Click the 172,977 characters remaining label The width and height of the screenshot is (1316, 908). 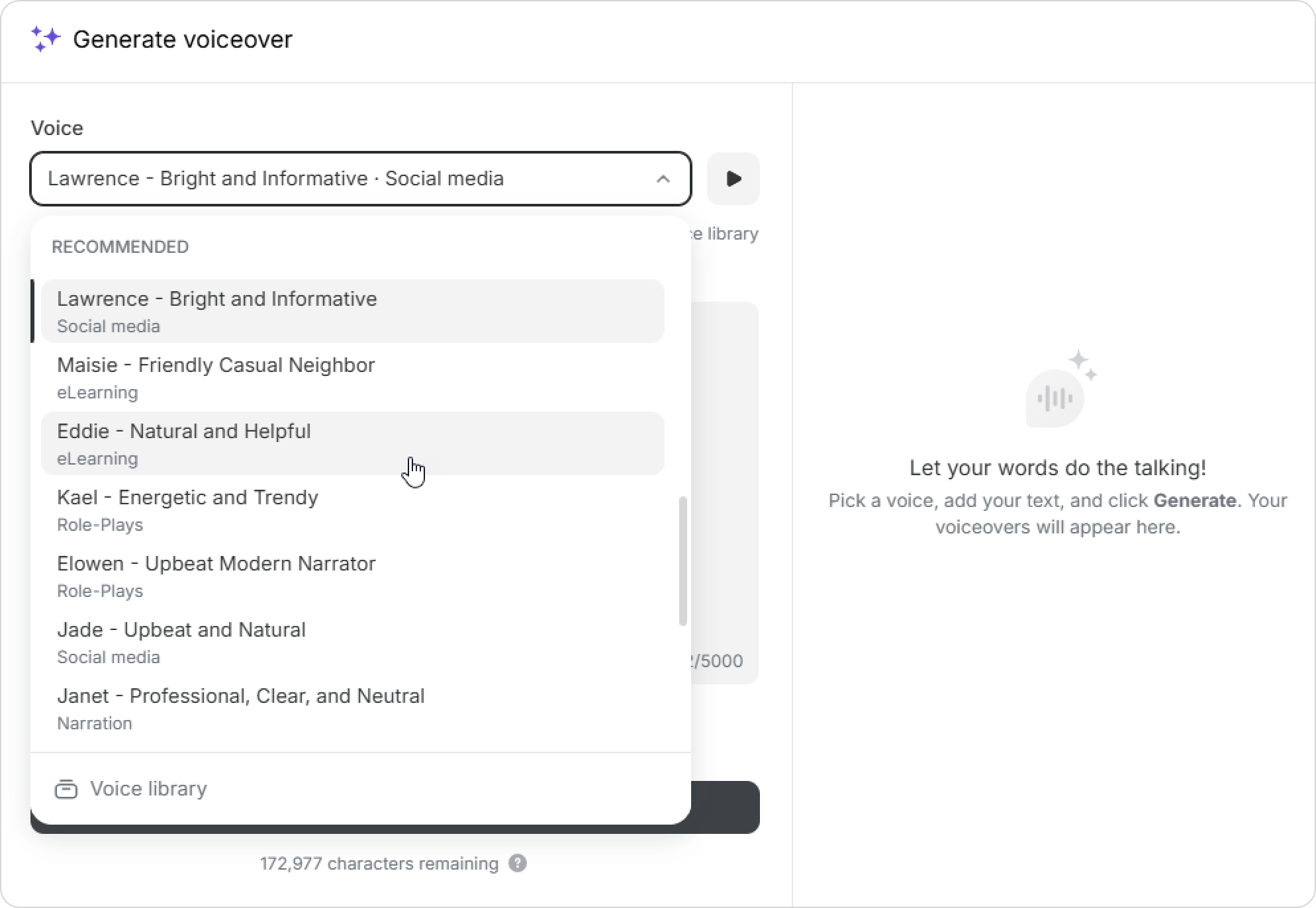(x=379, y=864)
